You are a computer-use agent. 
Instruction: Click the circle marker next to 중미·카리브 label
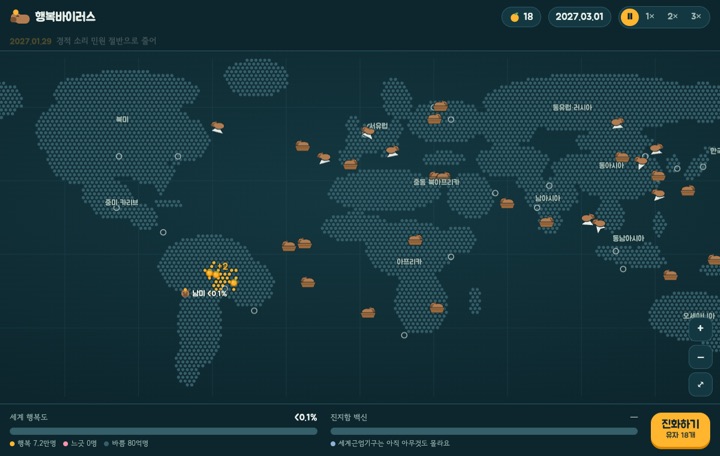tap(117, 208)
